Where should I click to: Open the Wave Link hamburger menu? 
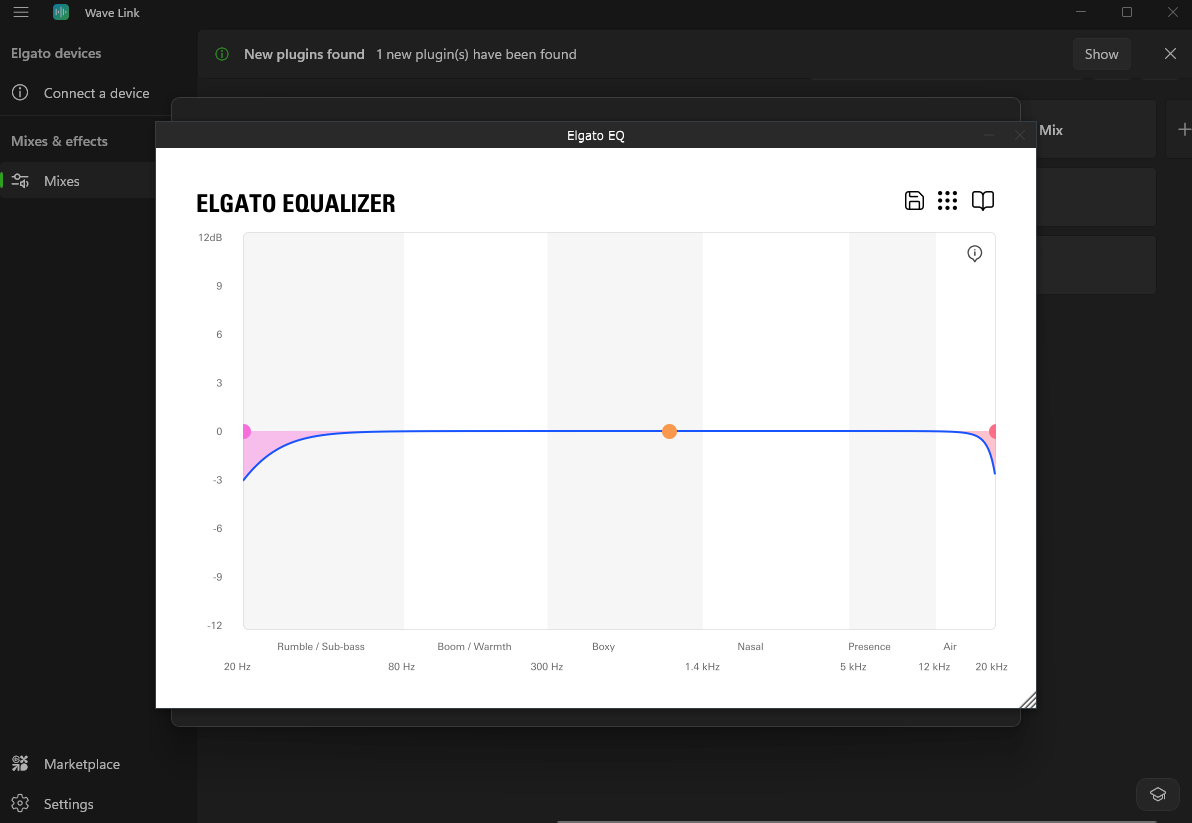tap(21, 12)
